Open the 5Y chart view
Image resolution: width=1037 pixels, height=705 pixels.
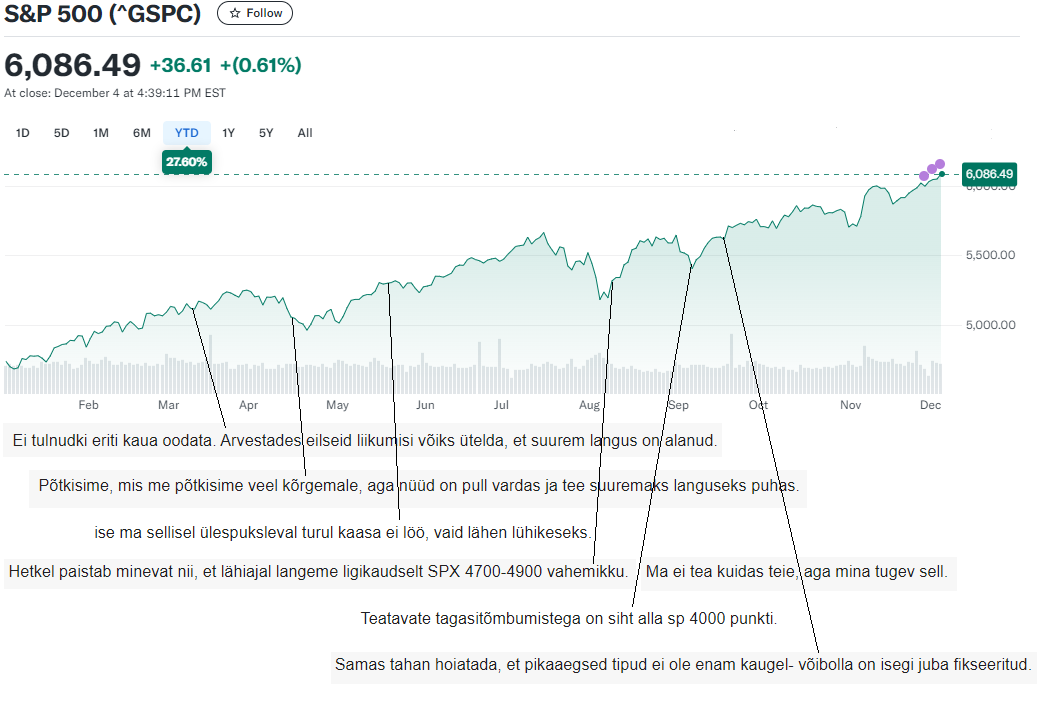266,133
